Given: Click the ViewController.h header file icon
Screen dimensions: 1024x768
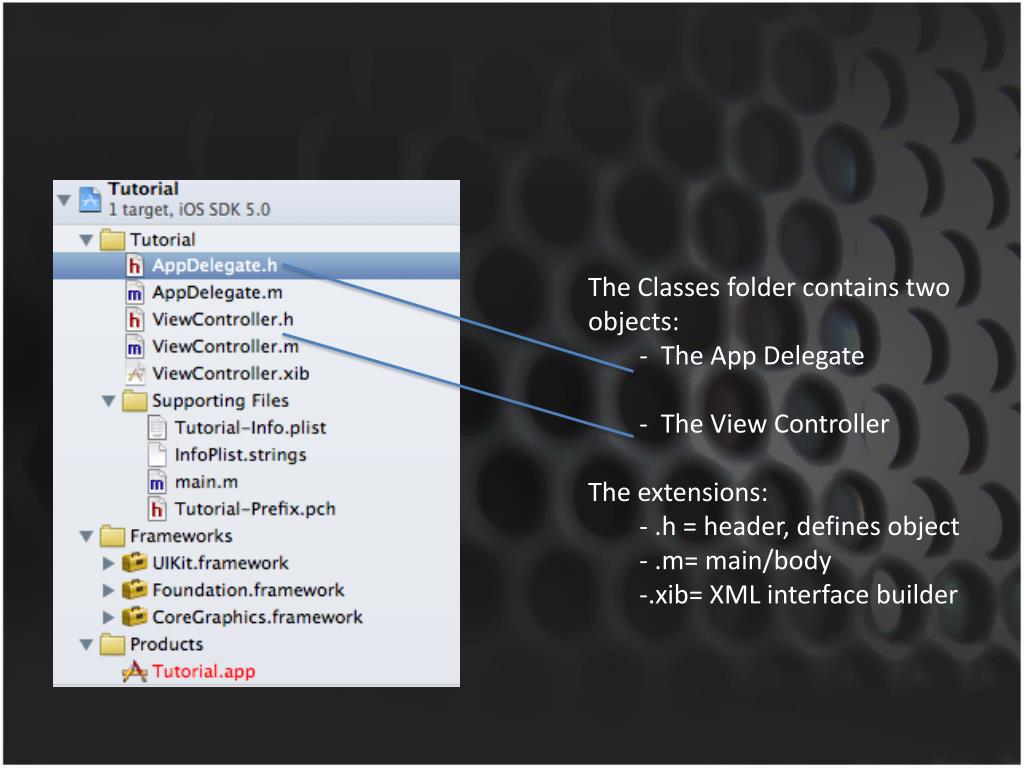Looking at the screenshot, I should (135, 320).
